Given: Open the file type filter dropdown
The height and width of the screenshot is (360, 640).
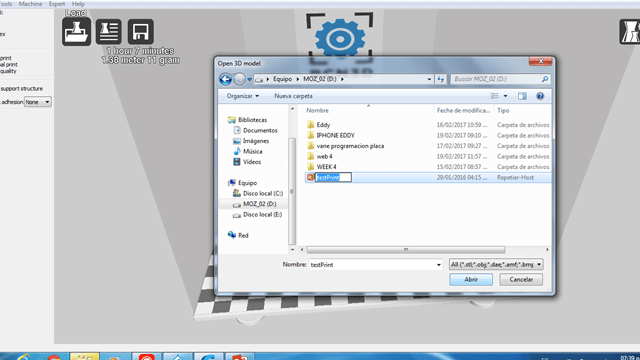Looking at the screenshot, I should tap(496, 265).
